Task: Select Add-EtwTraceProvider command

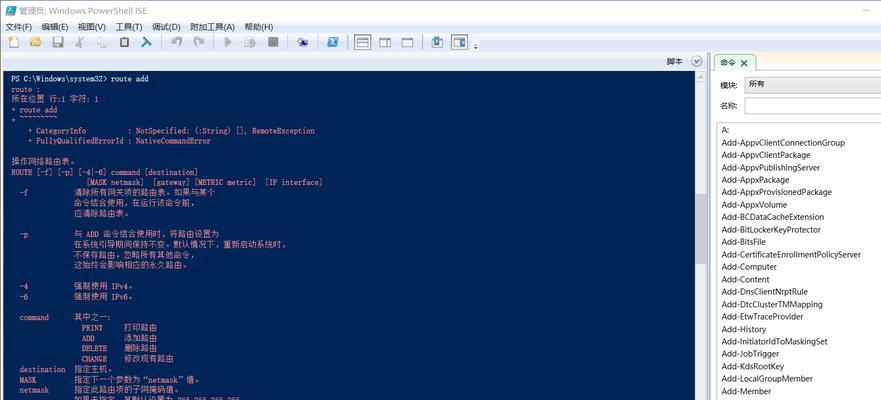Action: (x=762, y=317)
